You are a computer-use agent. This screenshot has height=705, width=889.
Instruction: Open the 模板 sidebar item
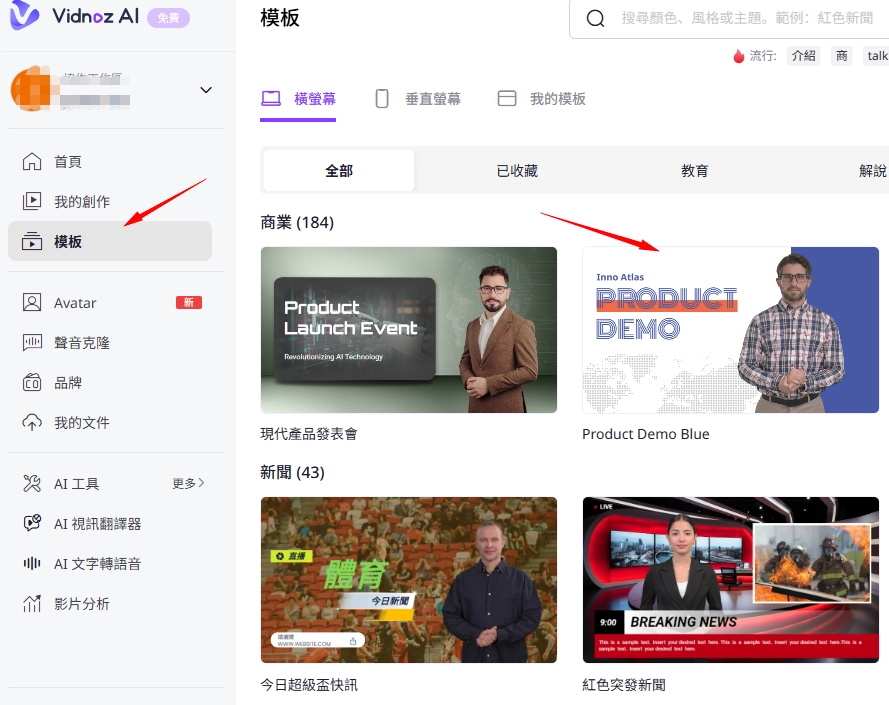(110, 241)
